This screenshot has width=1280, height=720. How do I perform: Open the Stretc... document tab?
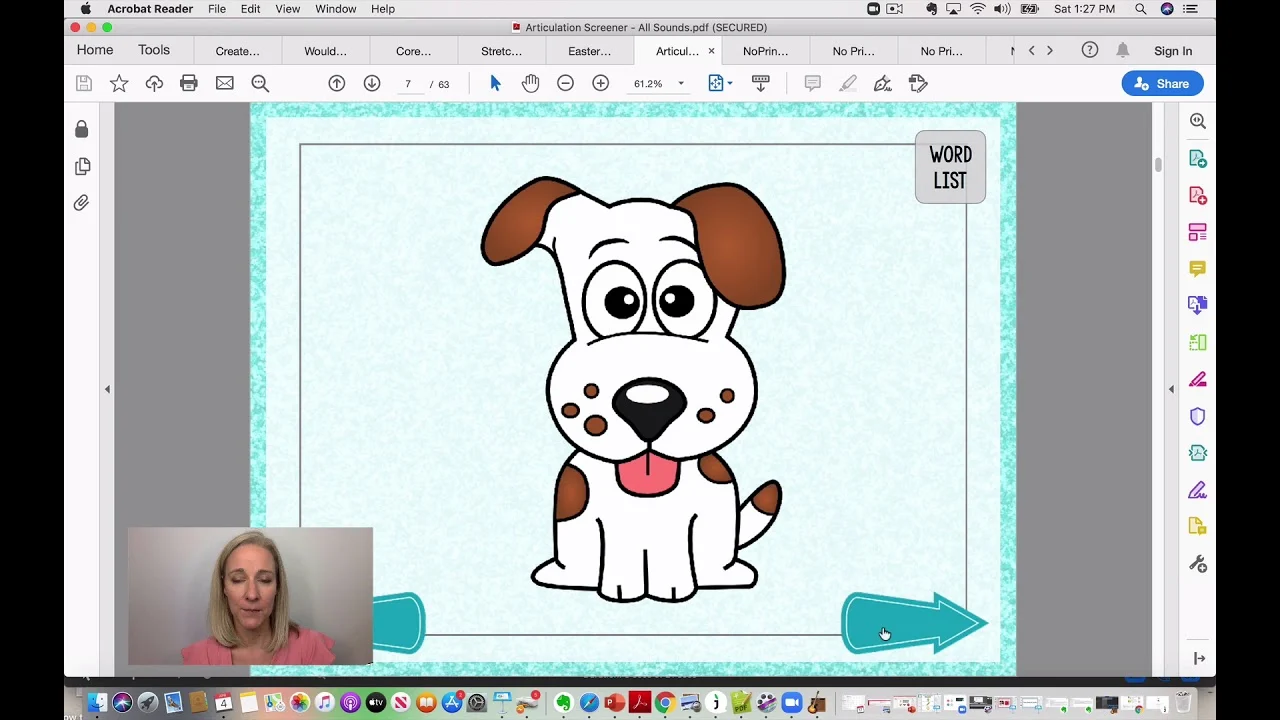click(501, 51)
